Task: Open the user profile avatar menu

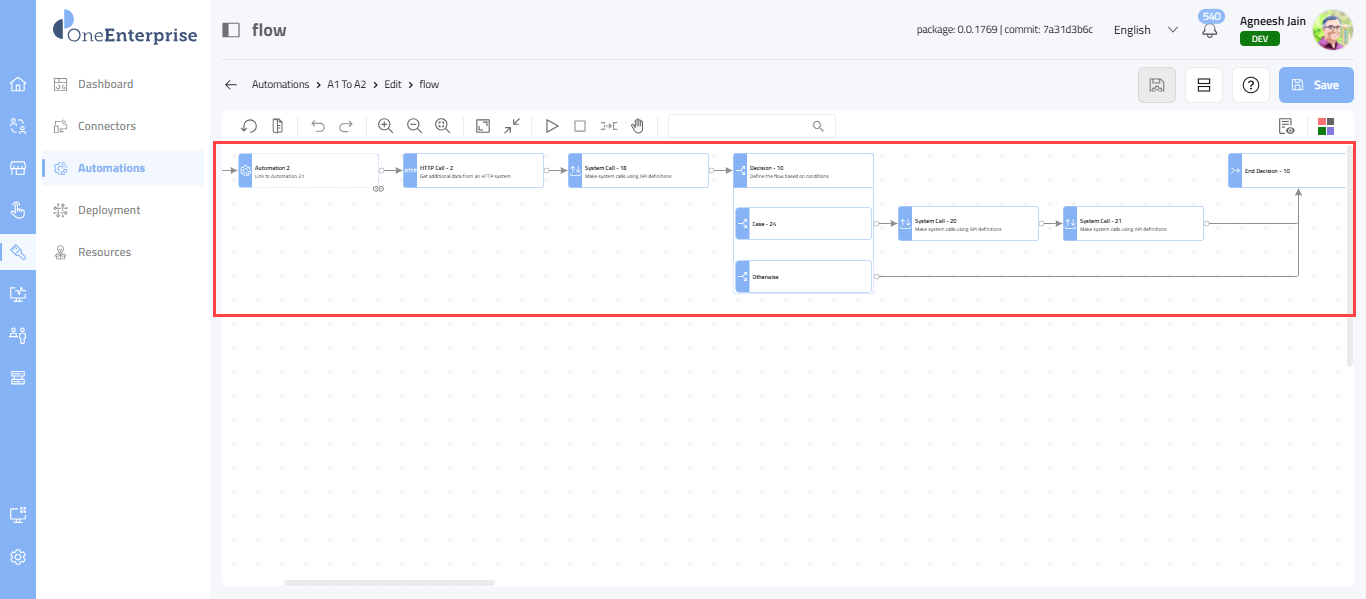Action: [1332, 30]
